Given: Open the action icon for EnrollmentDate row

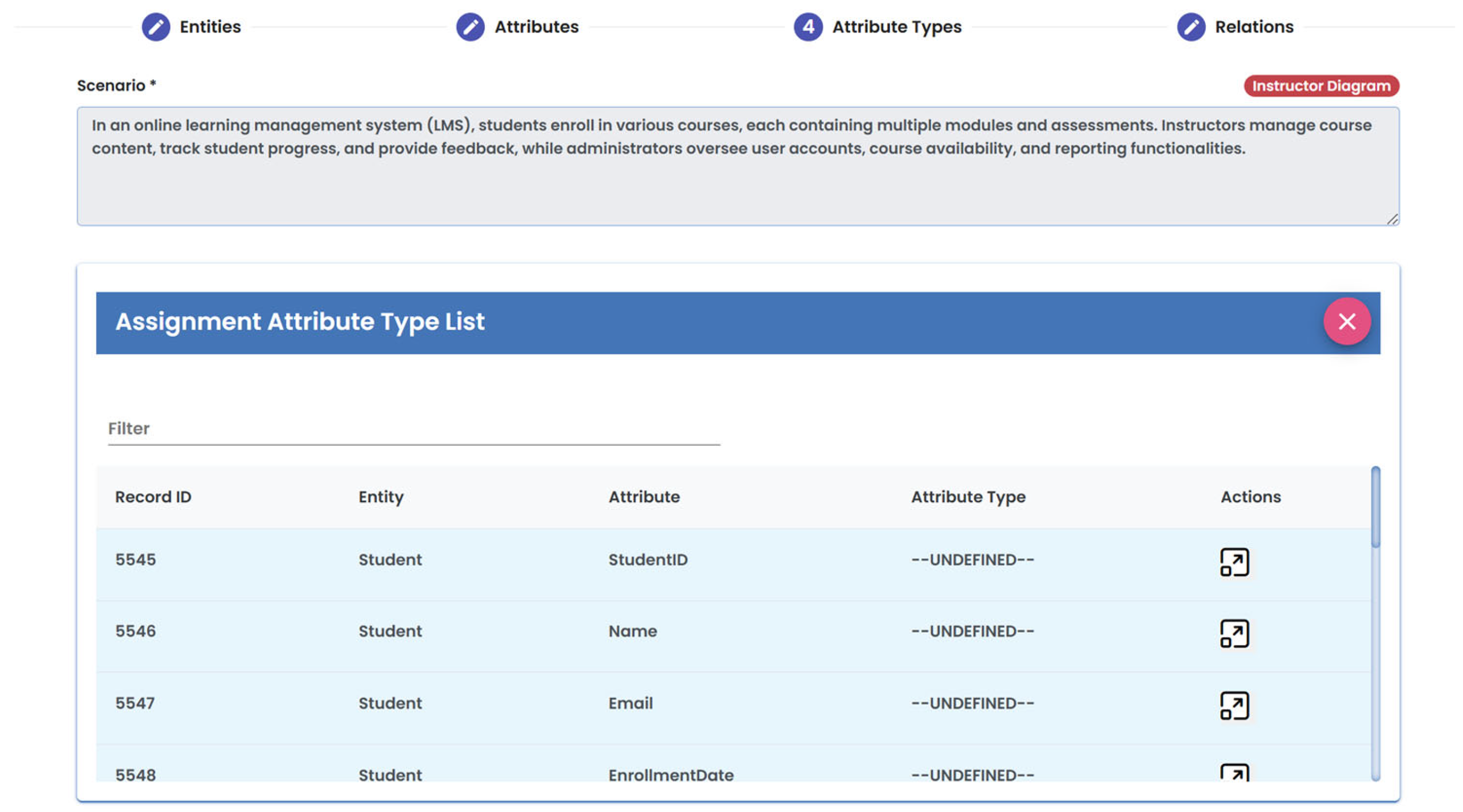Looking at the screenshot, I should tap(1234, 773).
